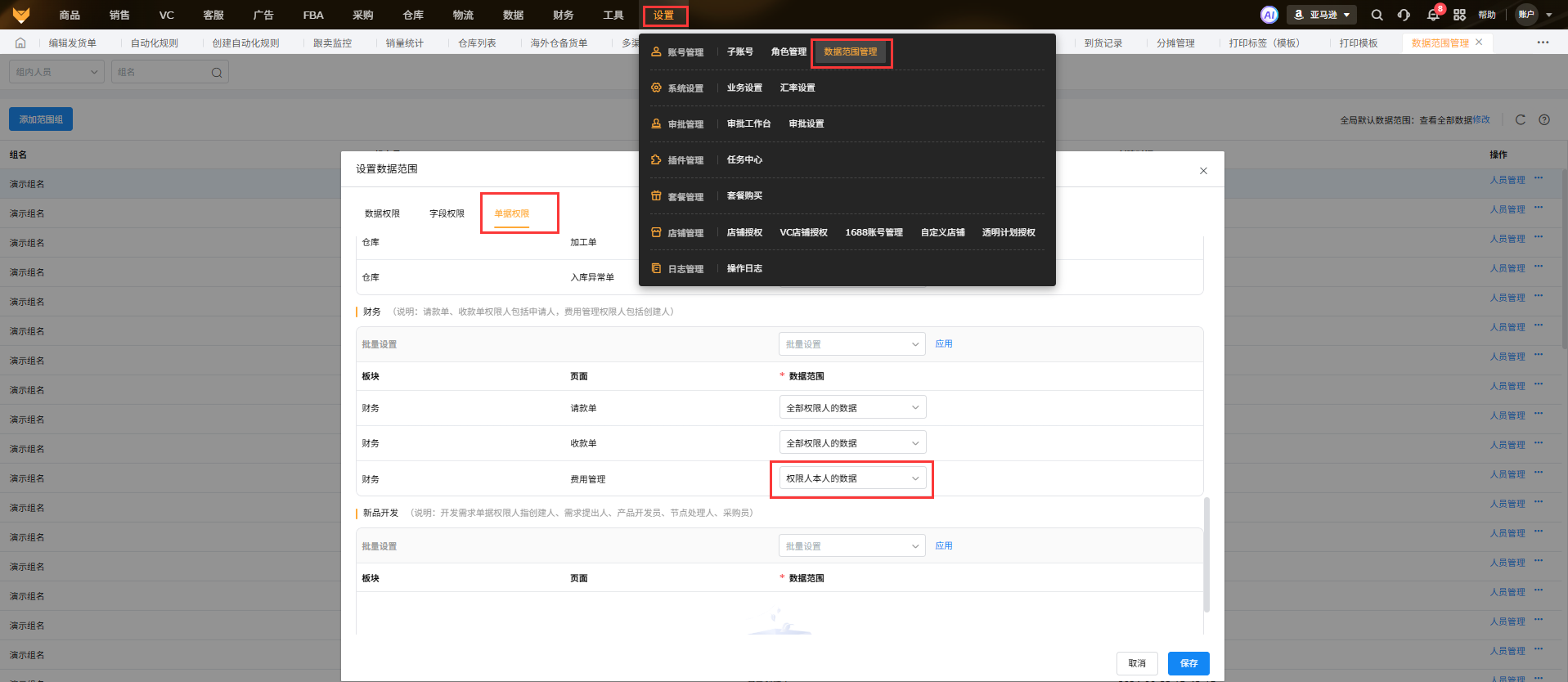Open the AI assistant icon
The height and width of the screenshot is (682, 1568).
click(x=1269, y=15)
